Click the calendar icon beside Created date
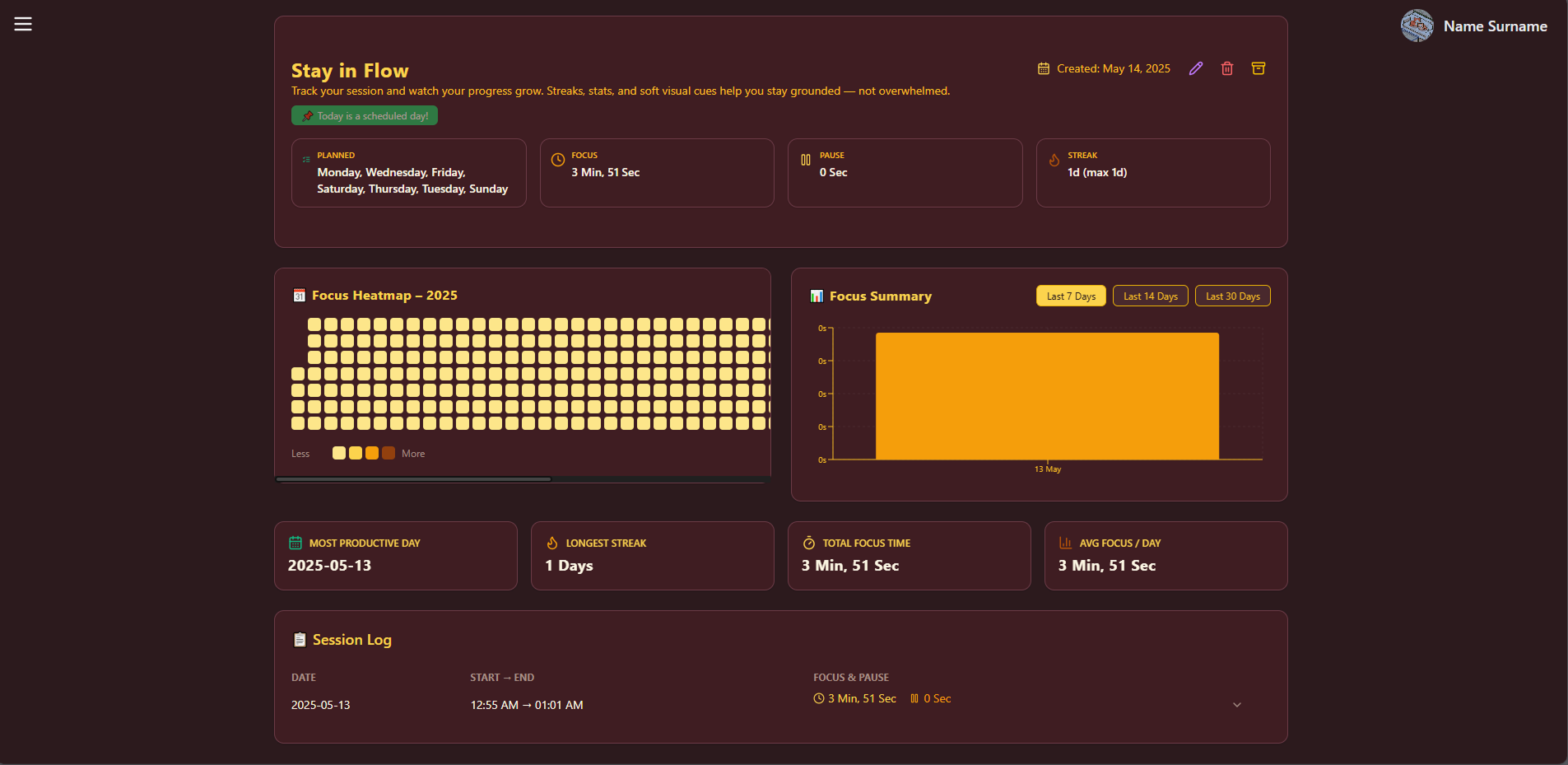This screenshot has width=1568, height=765. pyautogui.click(x=1044, y=68)
